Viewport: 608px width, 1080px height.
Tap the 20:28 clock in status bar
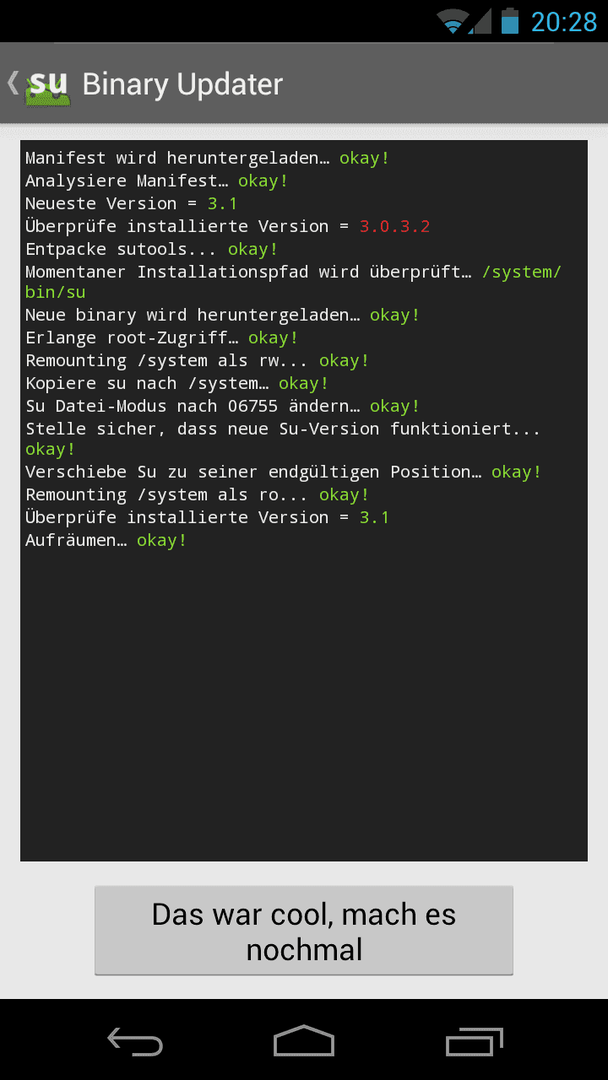tap(564, 22)
